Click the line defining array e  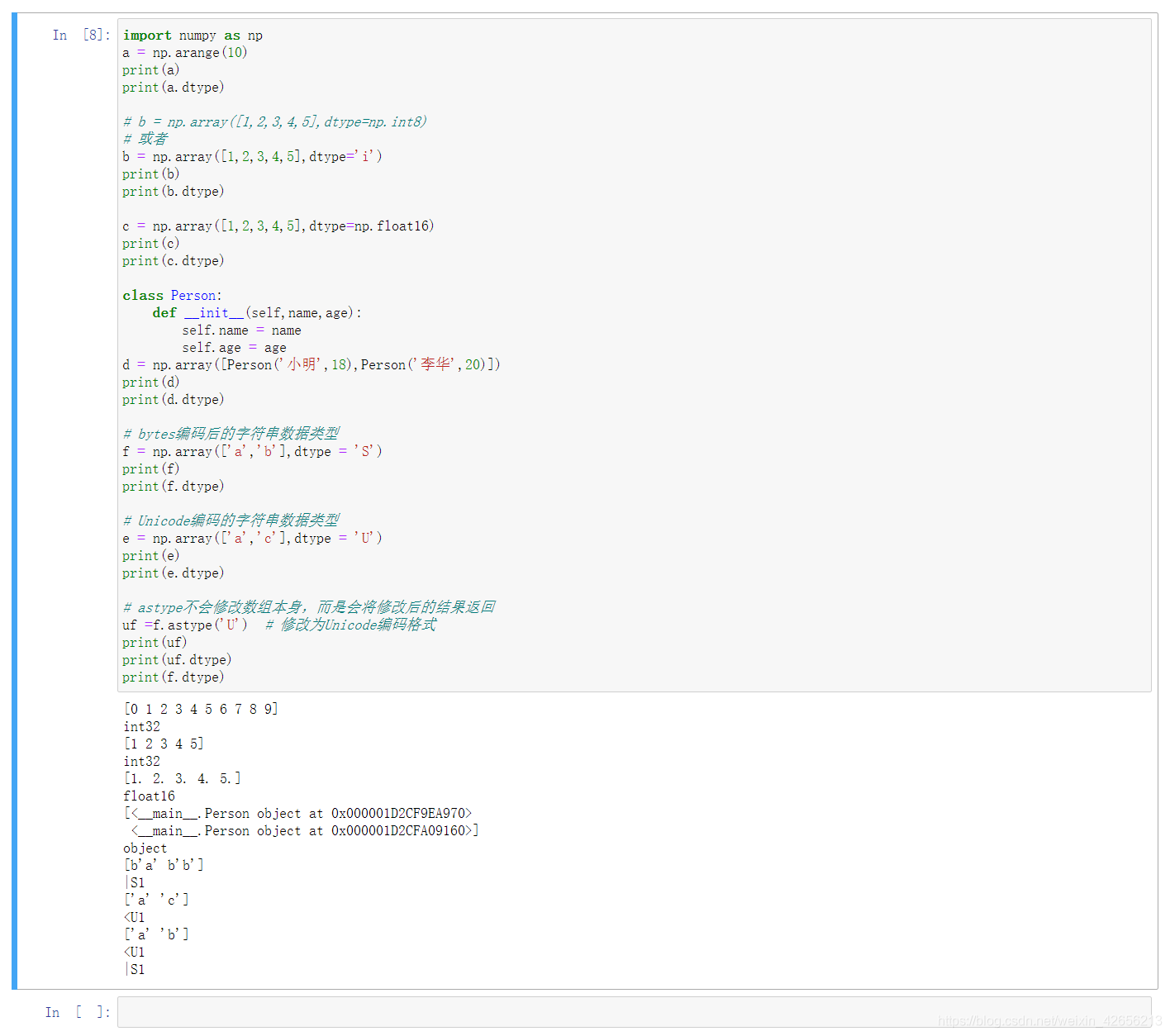coord(252,539)
